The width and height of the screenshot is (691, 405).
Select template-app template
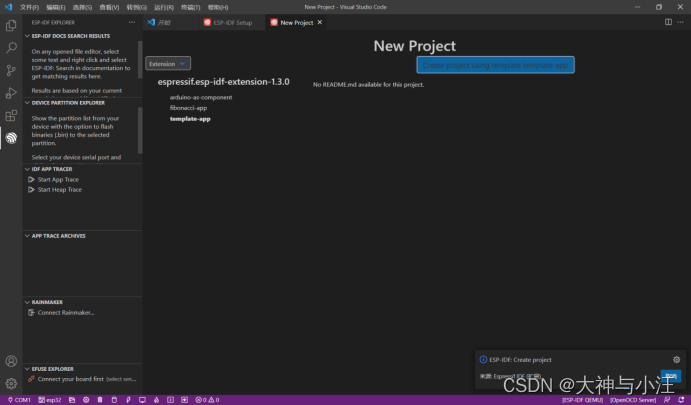[x=190, y=119]
